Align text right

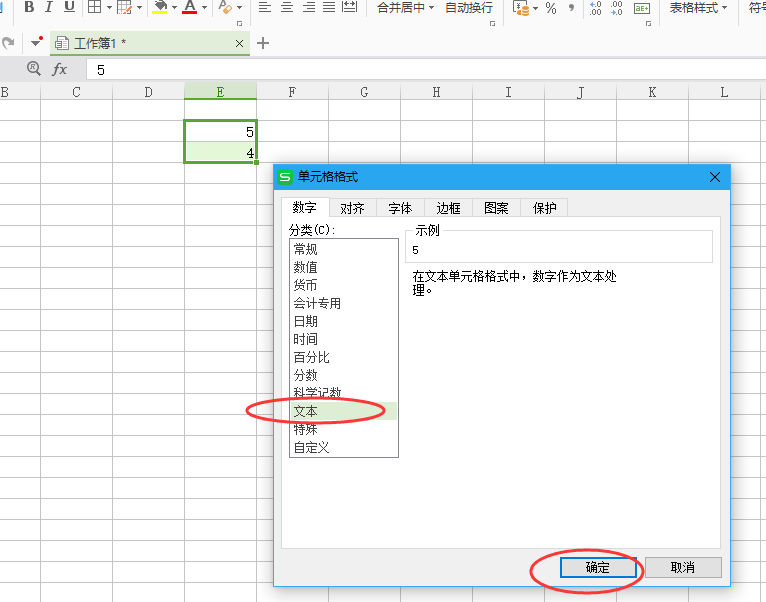(x=309, y=7)
